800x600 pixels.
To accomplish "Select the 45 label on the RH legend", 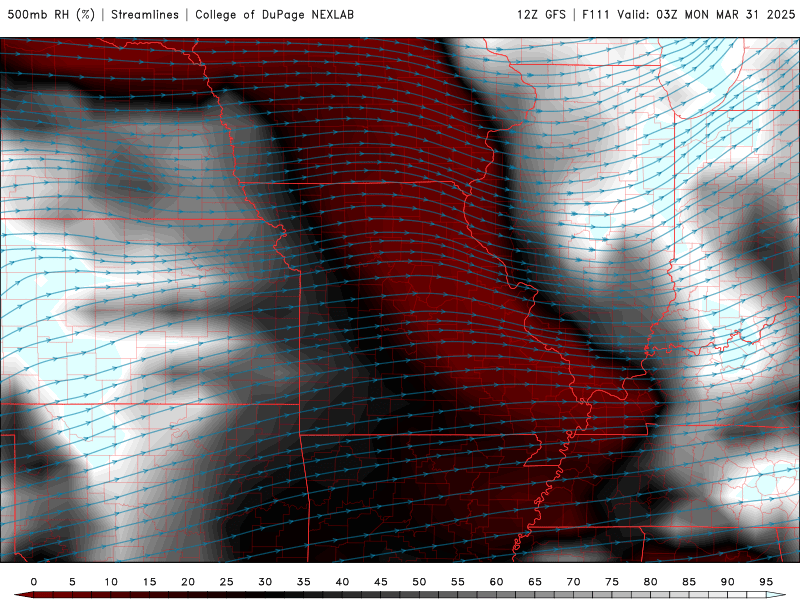I will 381,582.
